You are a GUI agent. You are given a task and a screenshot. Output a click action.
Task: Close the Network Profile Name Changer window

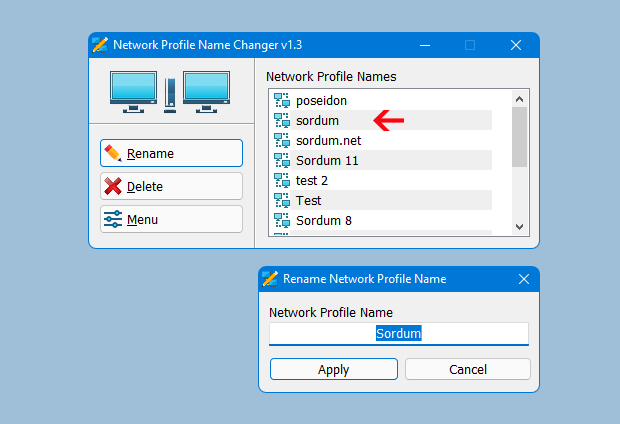click(x=516, y=45)
